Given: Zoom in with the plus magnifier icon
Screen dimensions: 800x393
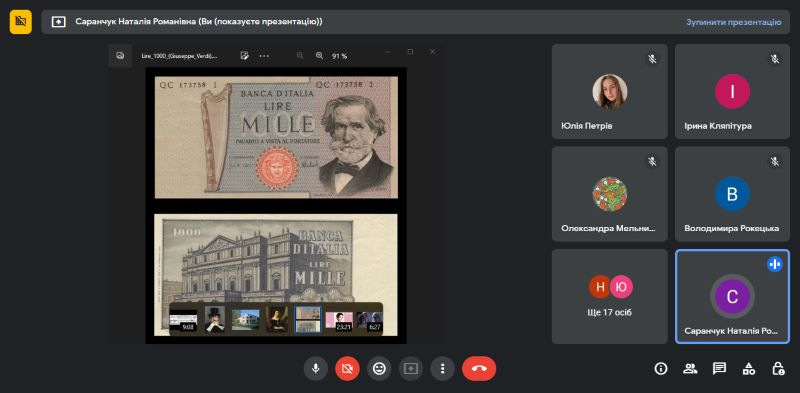Looking at the screenshot, I should point(319,56).
